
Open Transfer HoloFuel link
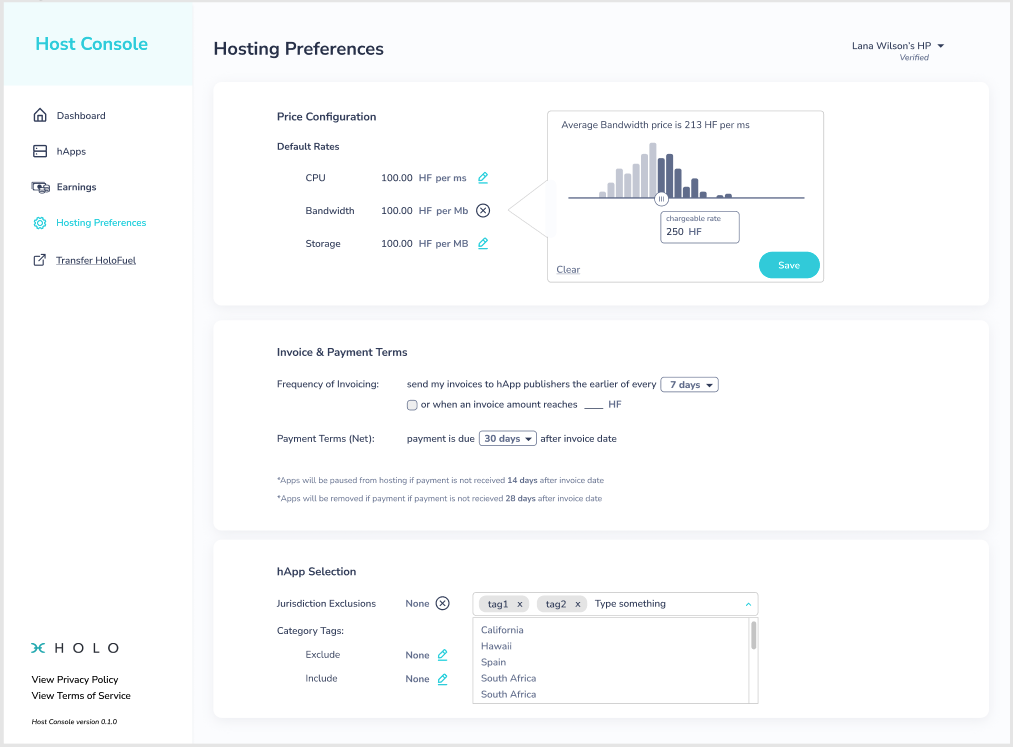[x=96, y=260]
